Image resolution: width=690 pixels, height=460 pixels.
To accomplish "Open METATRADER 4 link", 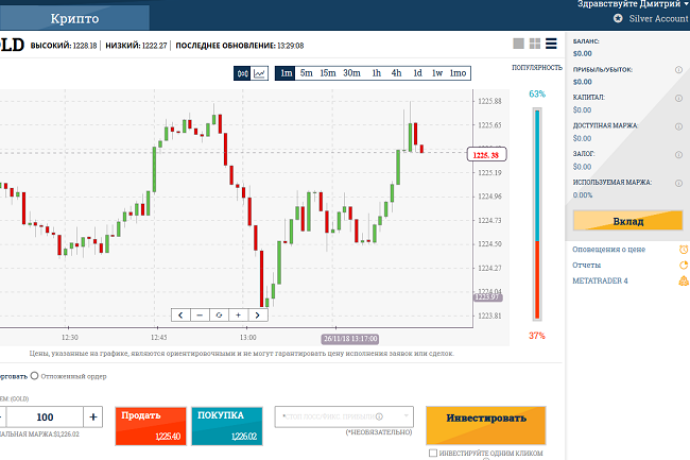I will (600, 281).
